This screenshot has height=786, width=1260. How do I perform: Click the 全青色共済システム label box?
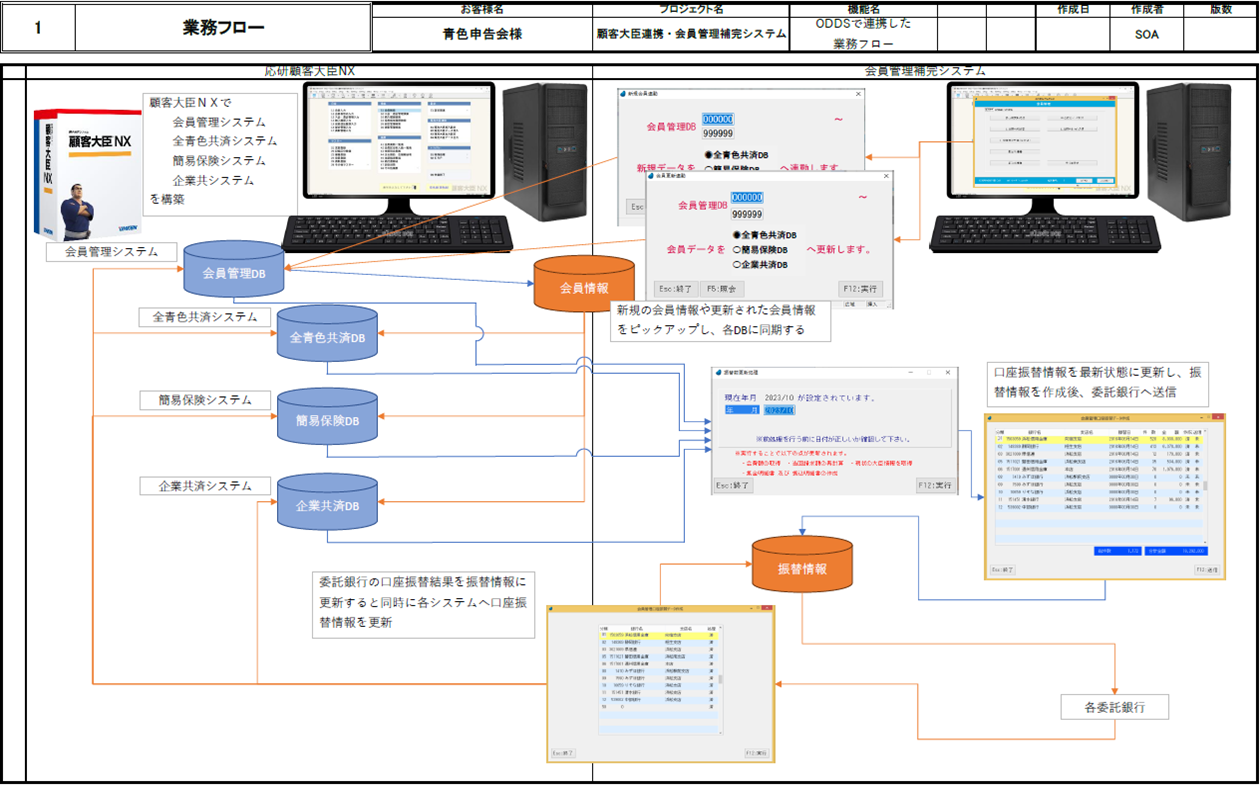point(205,317)
